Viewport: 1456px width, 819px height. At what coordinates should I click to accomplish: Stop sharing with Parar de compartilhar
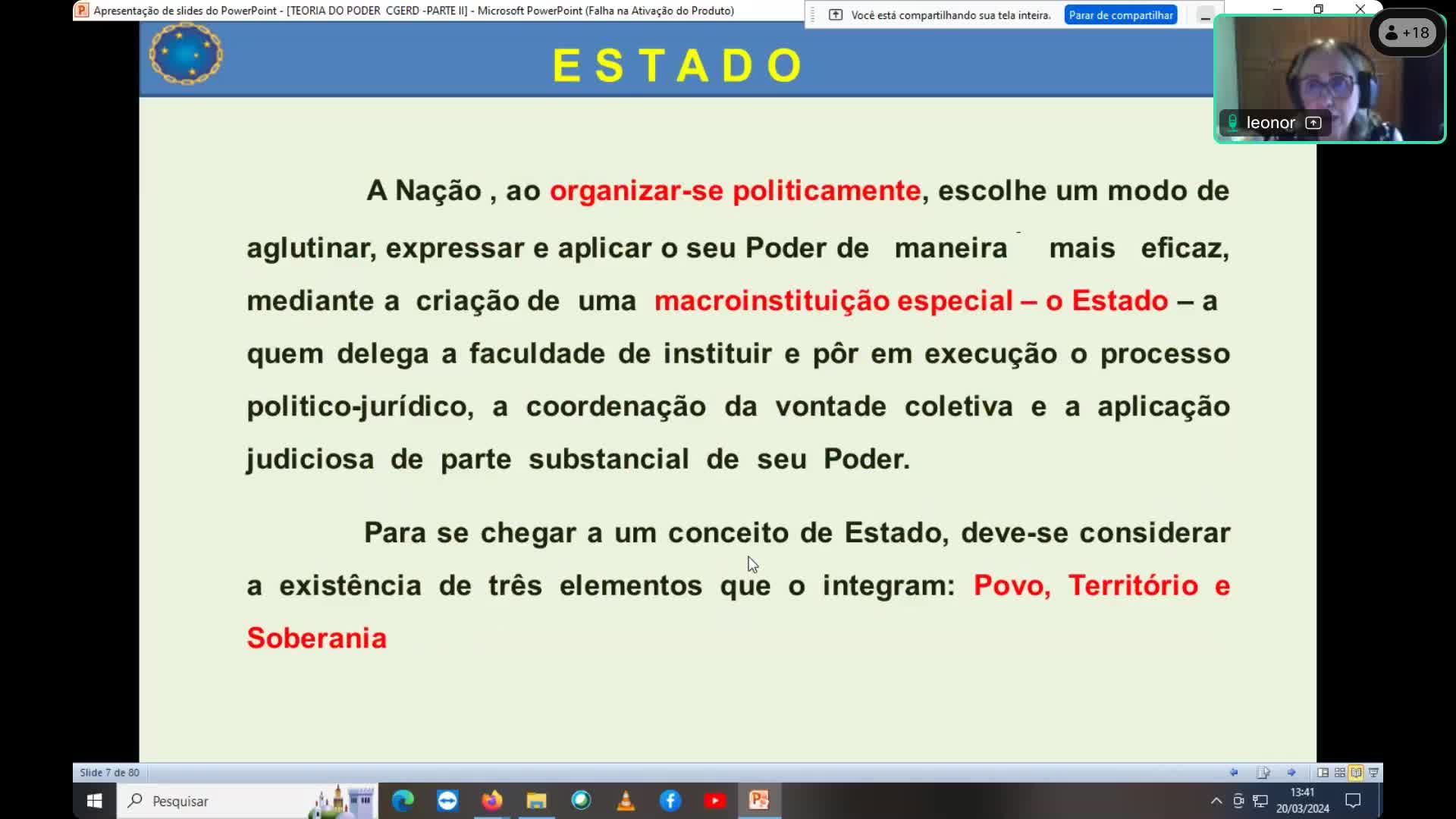pos(1121,15)
